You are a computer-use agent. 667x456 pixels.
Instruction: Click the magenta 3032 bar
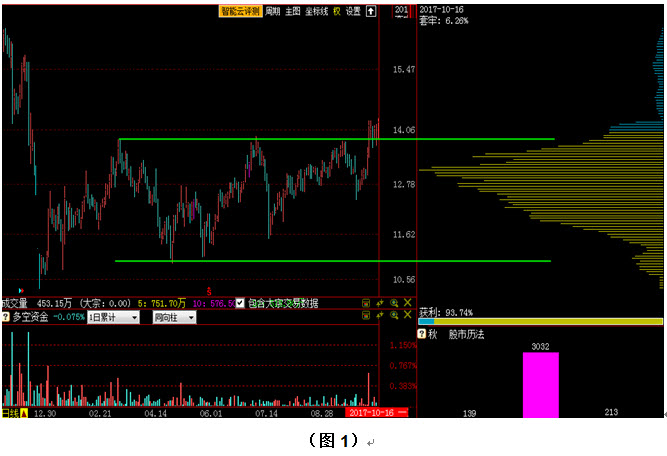pos(540,384)
